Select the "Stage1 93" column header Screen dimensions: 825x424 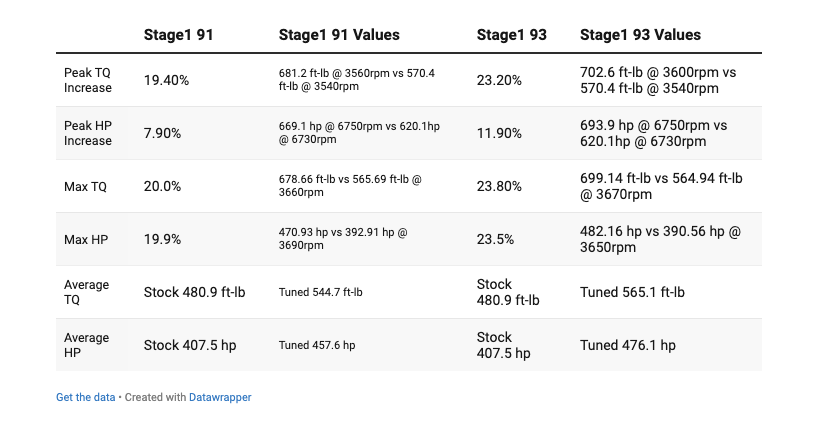(511, 35)
